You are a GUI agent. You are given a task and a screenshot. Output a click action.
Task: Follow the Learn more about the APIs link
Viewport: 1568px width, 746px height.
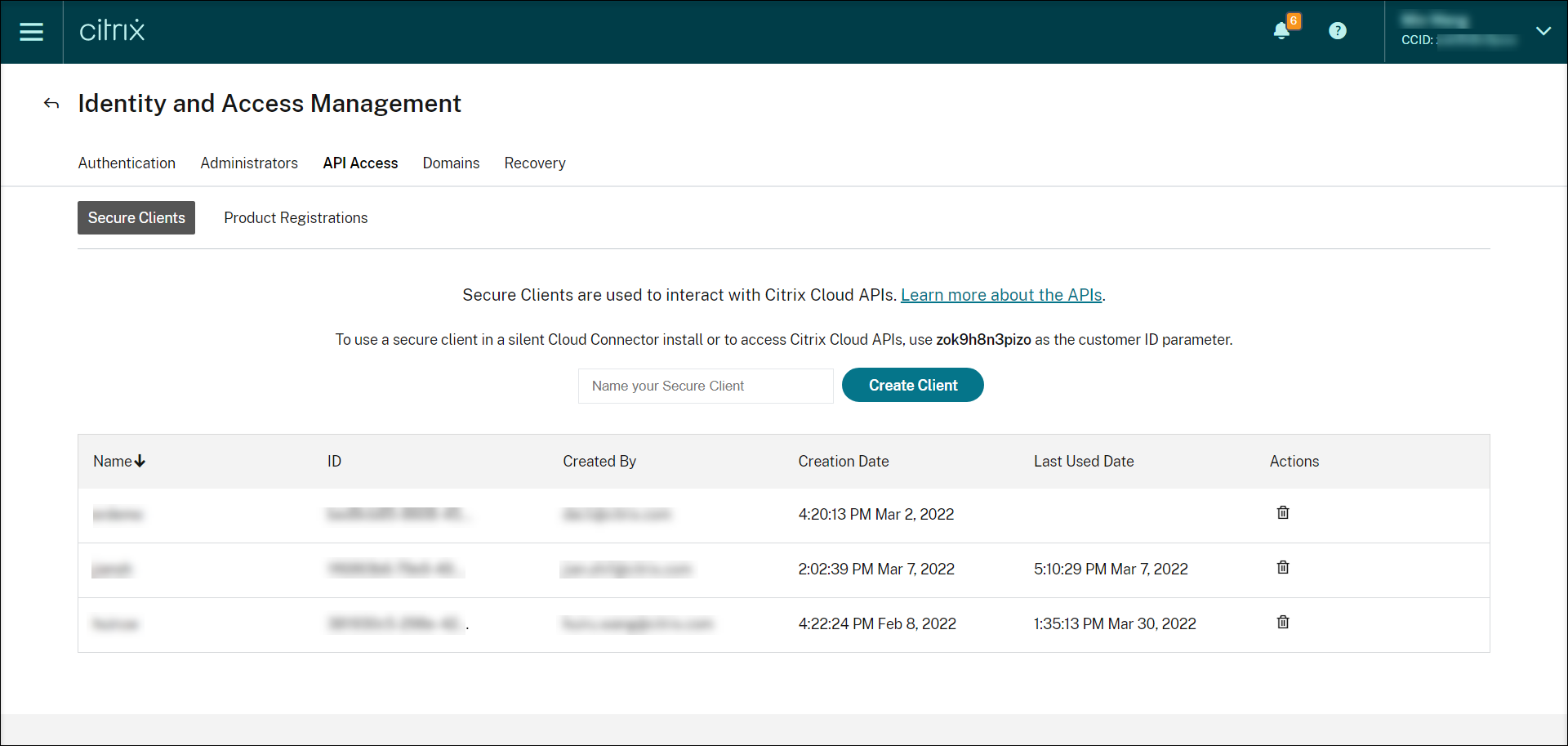pos(1001,295)
